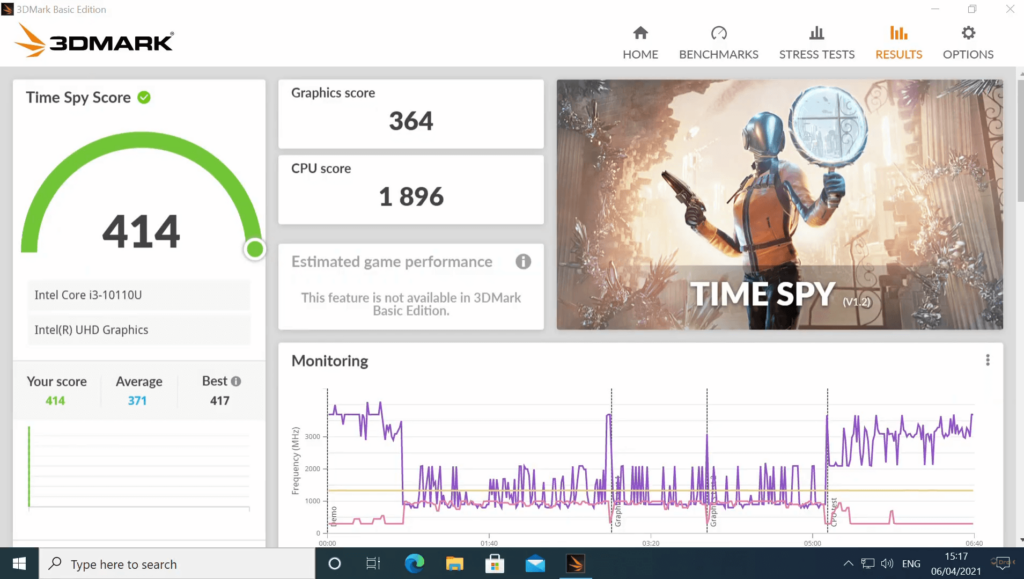The height and width of the screenshot is (579, 1024).
Task: Open the Monitoring three-dot menu
Action: click(987, 360)
